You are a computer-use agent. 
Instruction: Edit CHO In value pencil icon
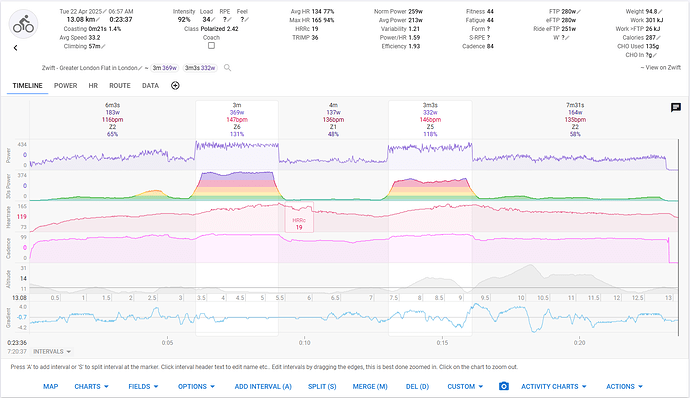pyautogui.click(x=655, y=55)
